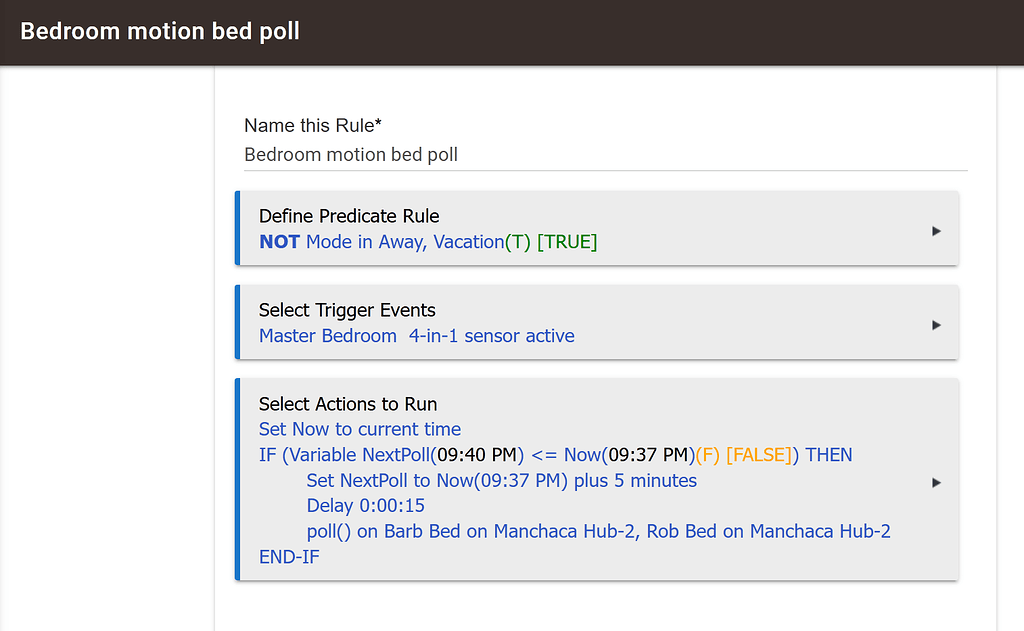
Task: Expand the Select Trigger Events arrow
Action: pyautogui.click(x=936, y=325)
